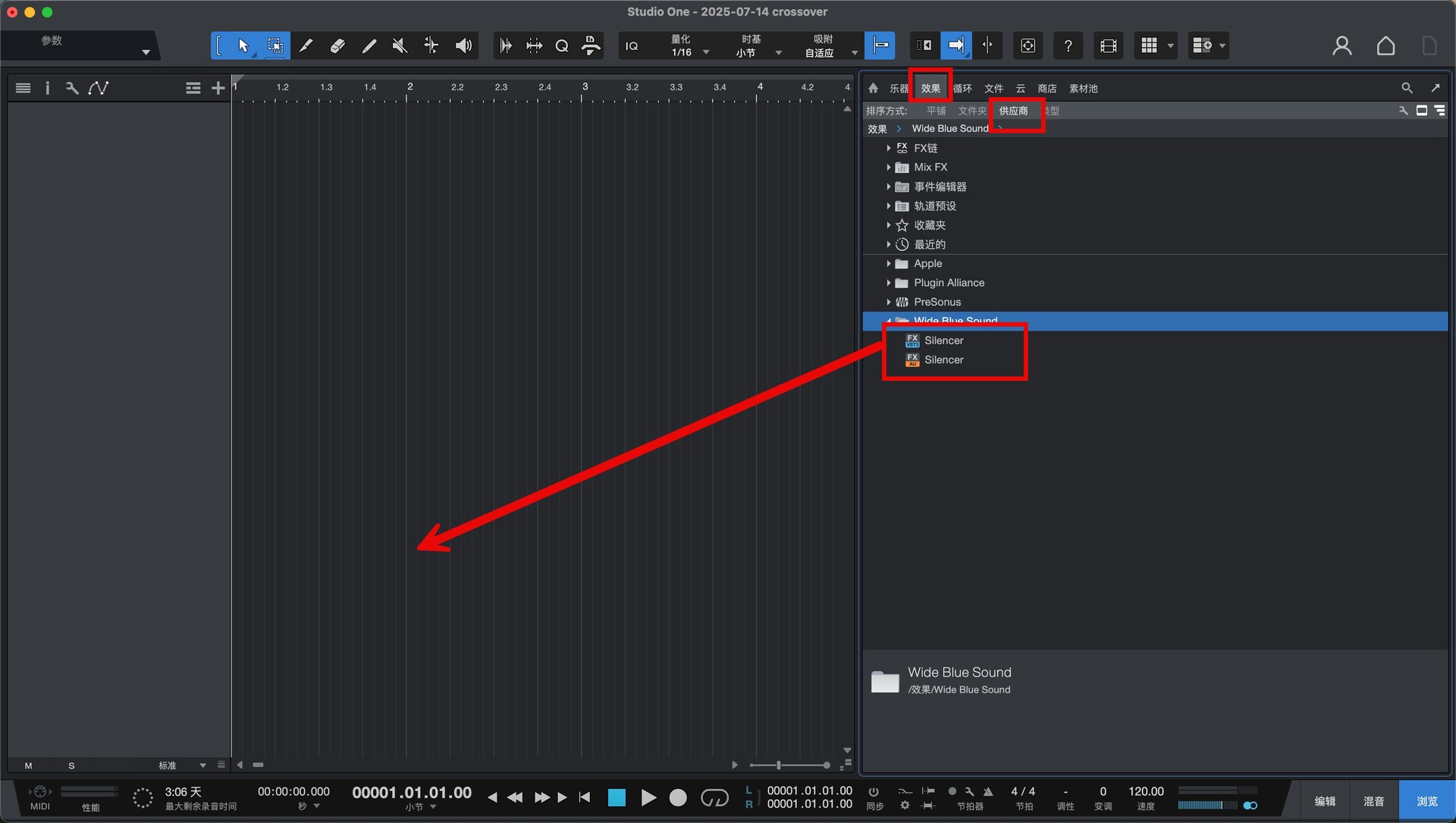Viewport: 1456px width, 823px height.
Task: Sort effects by 供应商
Action: (x=1013, y=111)
